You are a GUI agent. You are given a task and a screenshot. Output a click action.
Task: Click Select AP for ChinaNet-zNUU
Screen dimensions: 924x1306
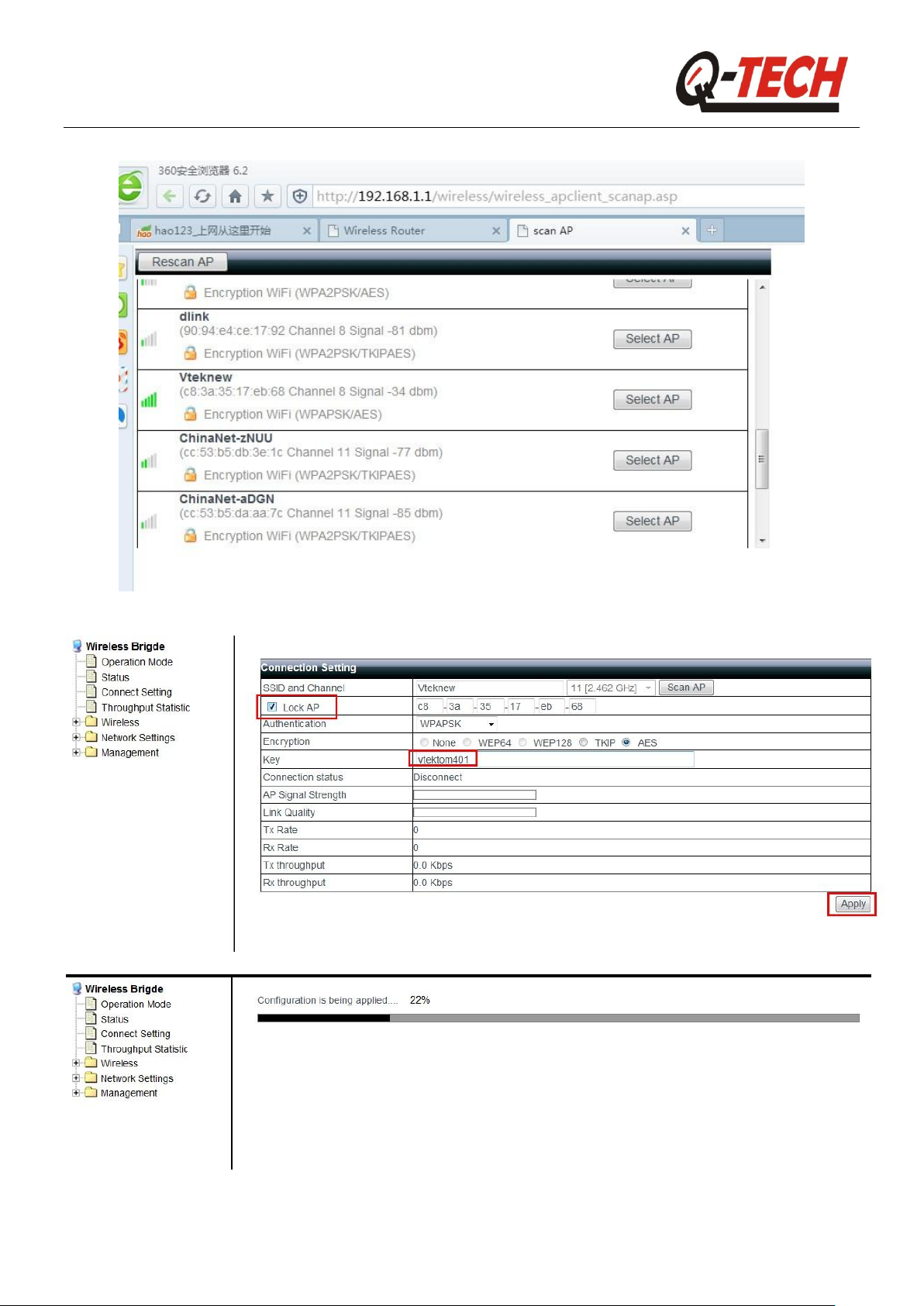tap(653, 460)
